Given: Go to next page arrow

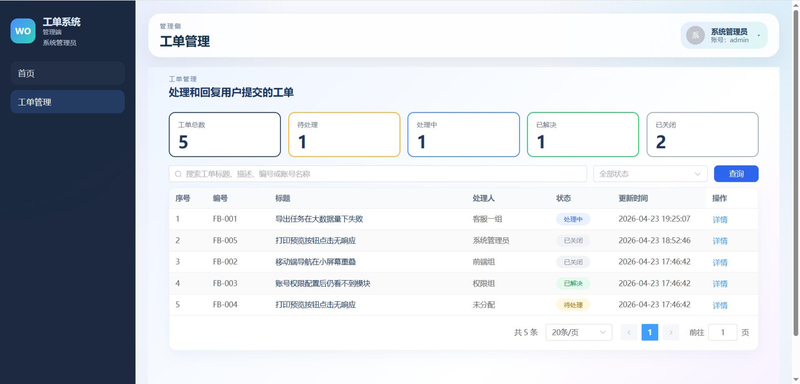Looking at the screenshot, I should 671,332.
